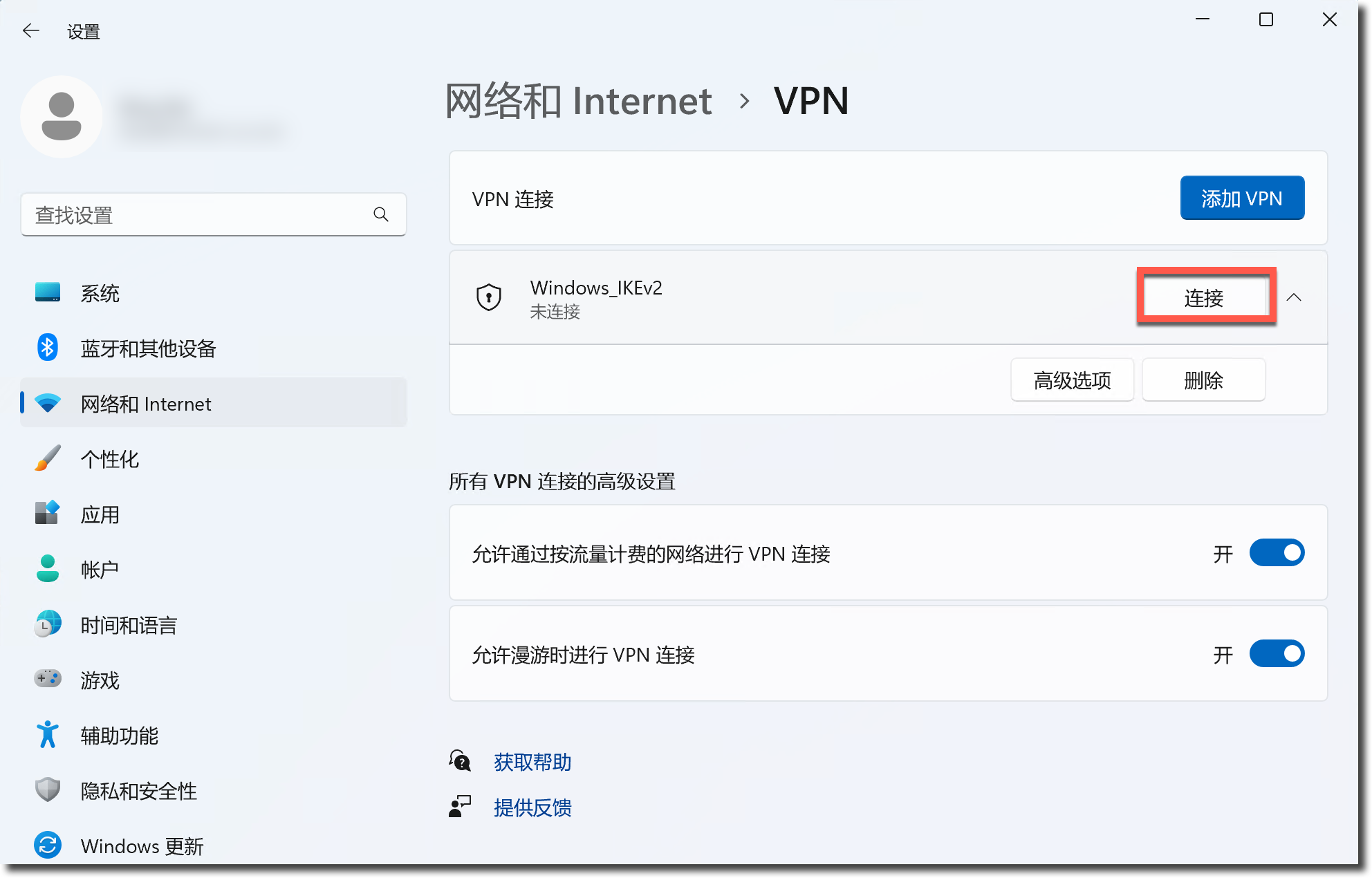Open 高级选项 for the VPN

[1072, 380]
